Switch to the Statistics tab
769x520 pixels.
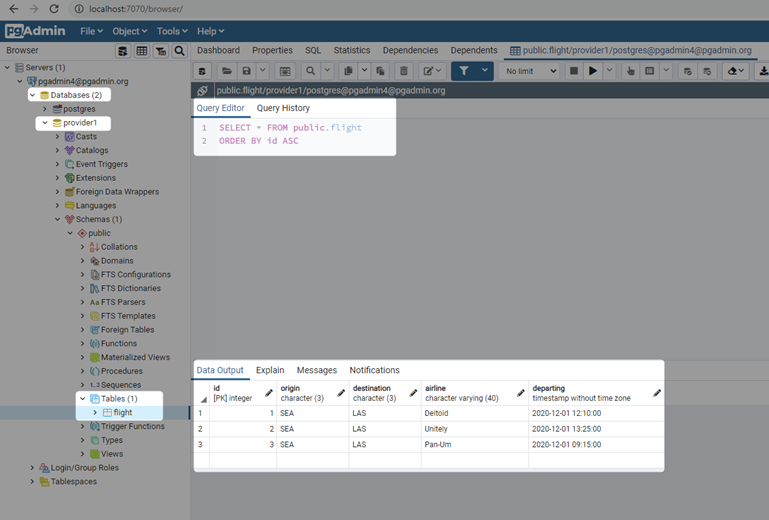tap(352, 51)
